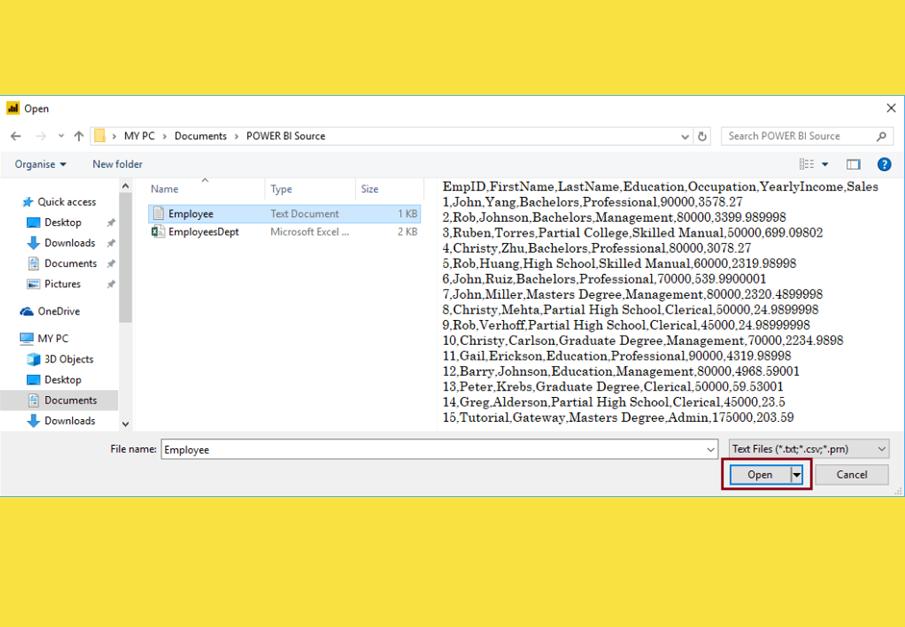Image resolution: width=905 pixels, height=627 pixels.
Task: Open the view options dropdown arrow
Action: 825,165
